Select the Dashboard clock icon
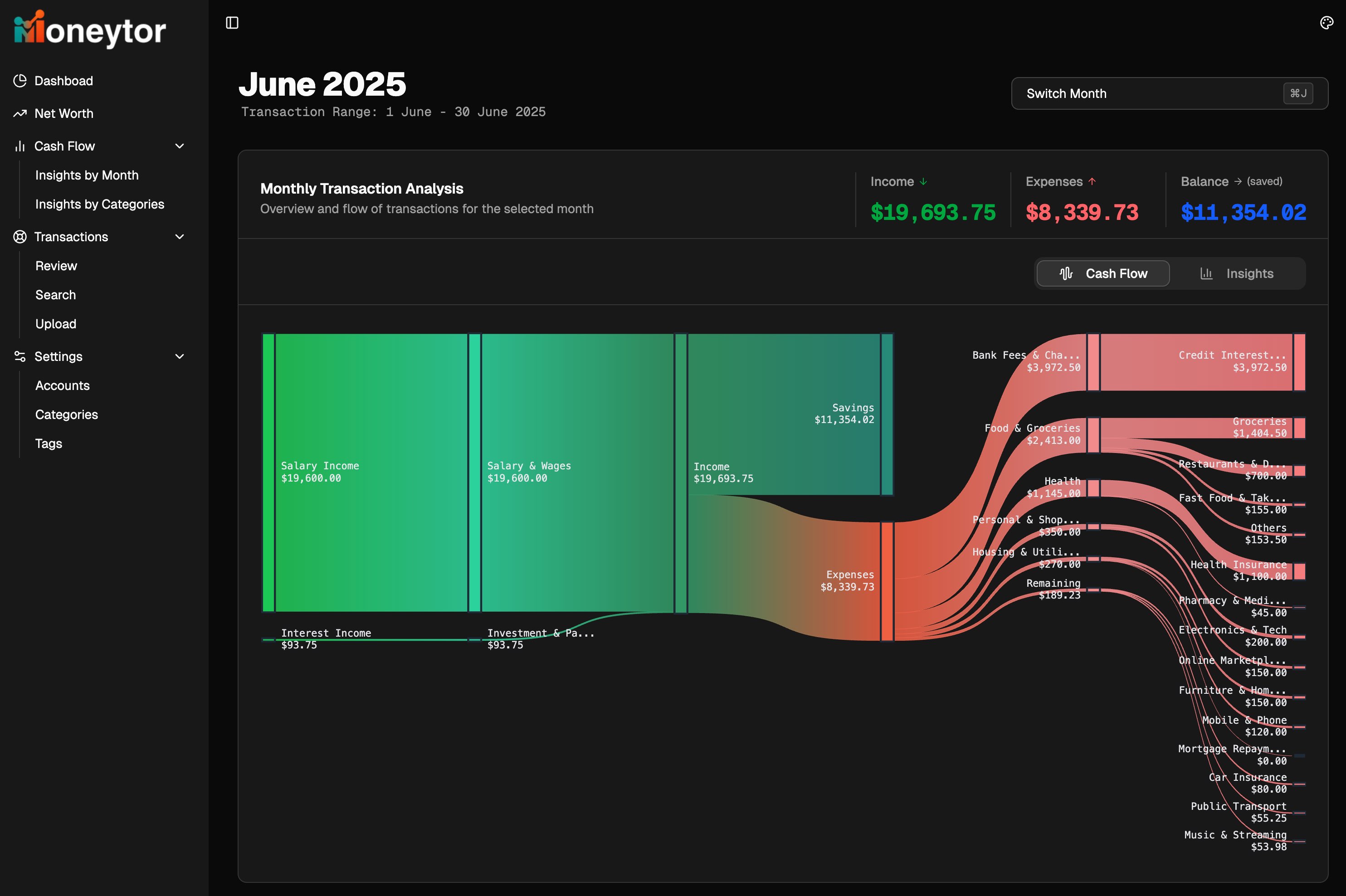 pyautogui.click(x=20, y=81)
